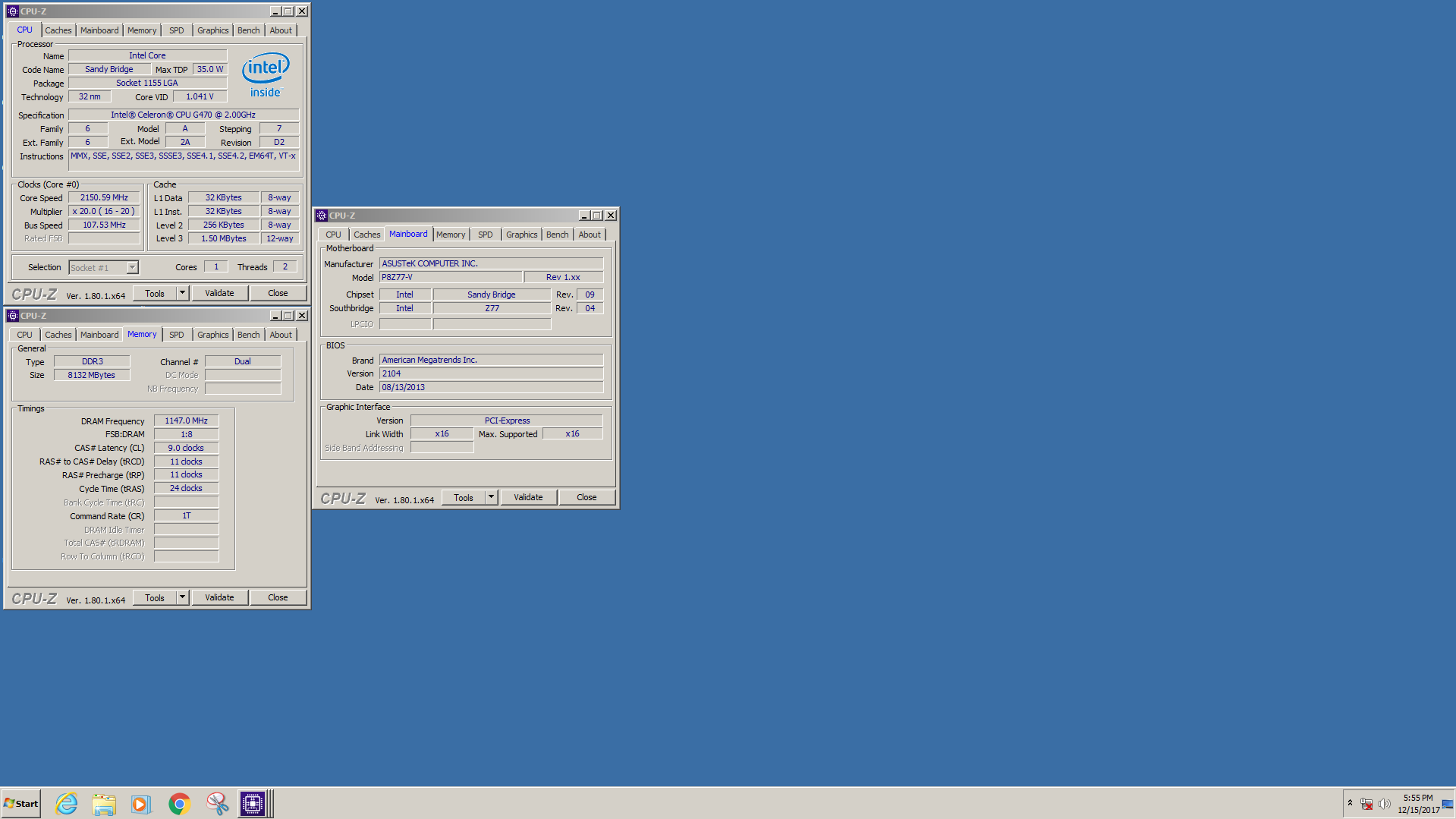Close the CPU-Z Memory window with X
Viewport: 1456px width, 819px height.
click(302, 316)
